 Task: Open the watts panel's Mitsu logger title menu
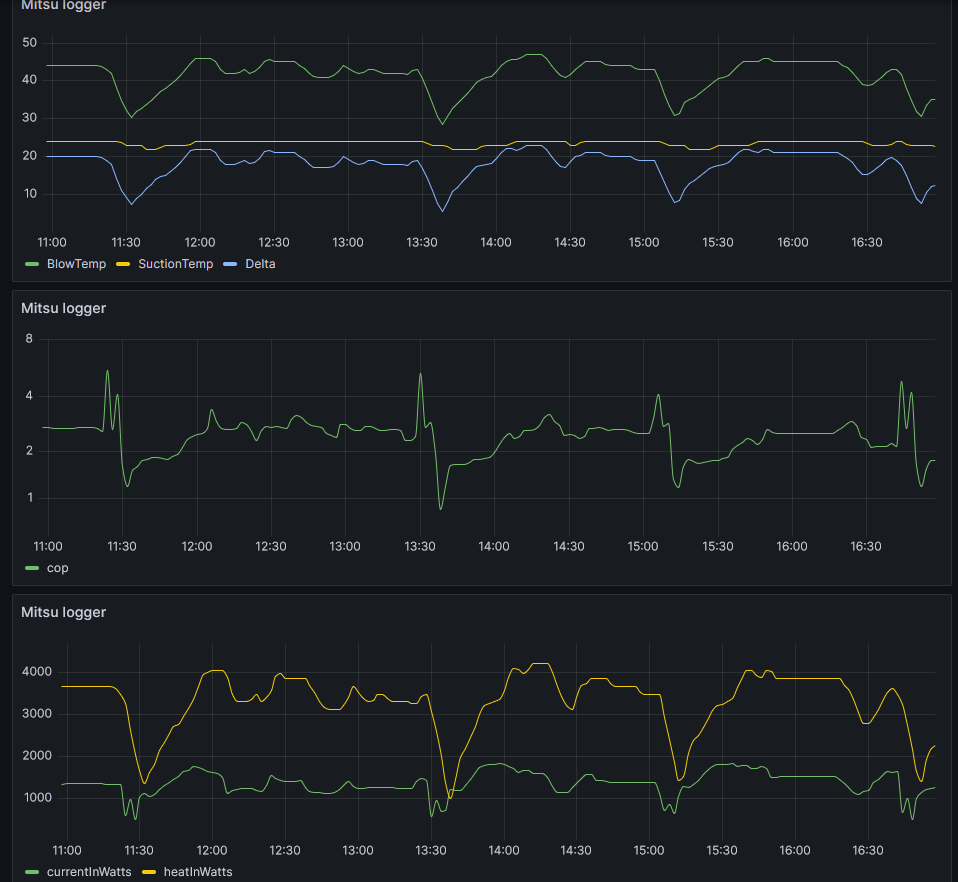point(63,612)
